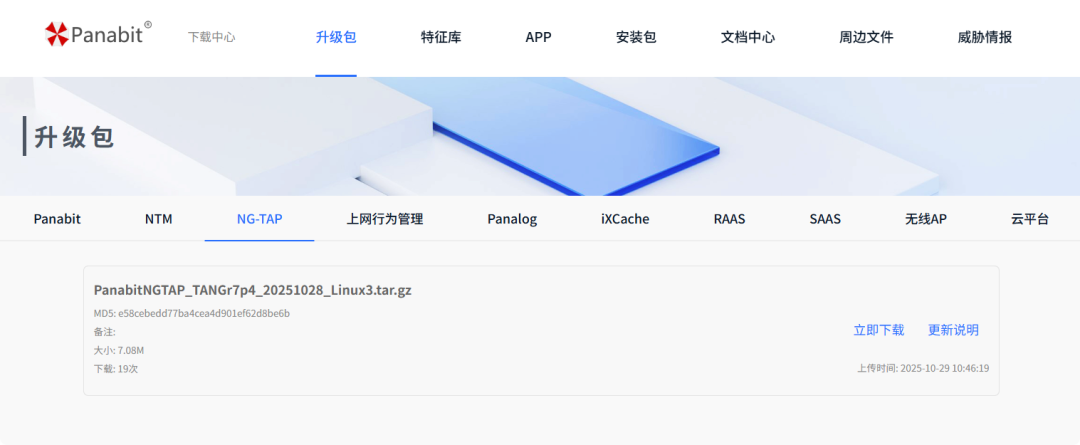The height and width of the screenshot is (445, 1080).
Task: Click the 升级包 banner heading
Action: [x=74, y=137]
